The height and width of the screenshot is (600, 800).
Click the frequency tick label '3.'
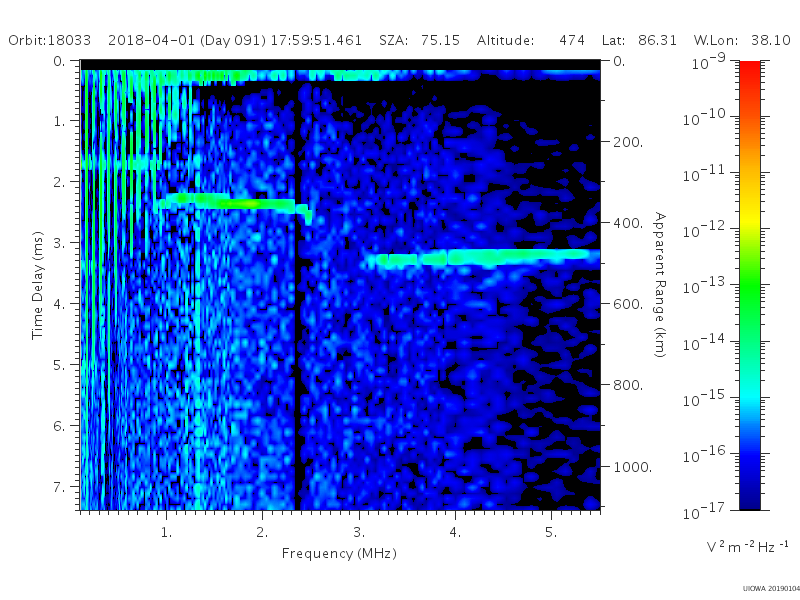point(359,533)
